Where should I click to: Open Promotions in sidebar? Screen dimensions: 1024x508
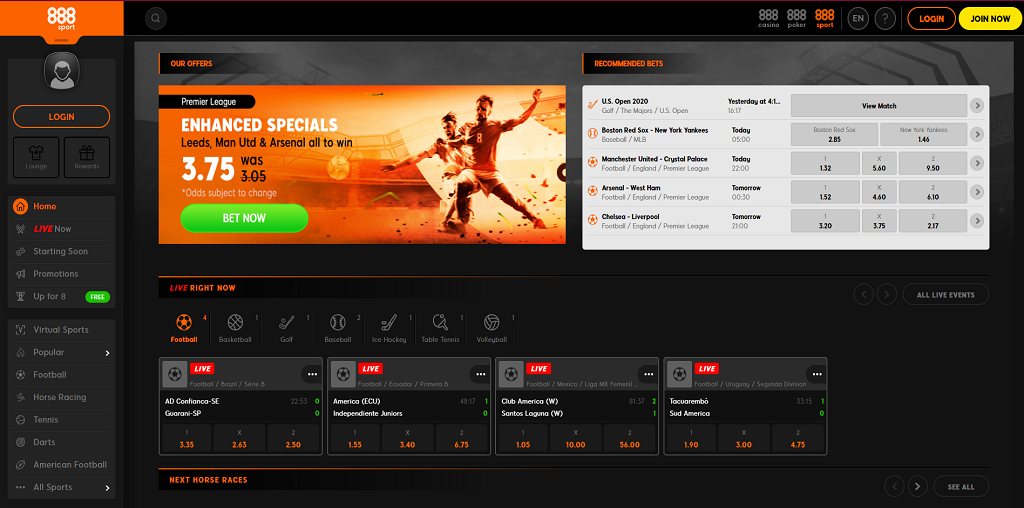tap(62, 274)
